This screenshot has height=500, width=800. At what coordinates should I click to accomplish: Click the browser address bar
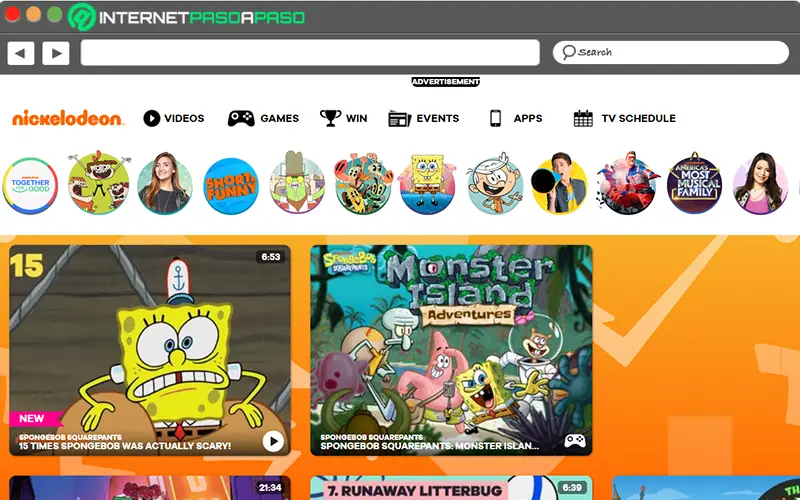pyautogui.click(x=310, y=53)
